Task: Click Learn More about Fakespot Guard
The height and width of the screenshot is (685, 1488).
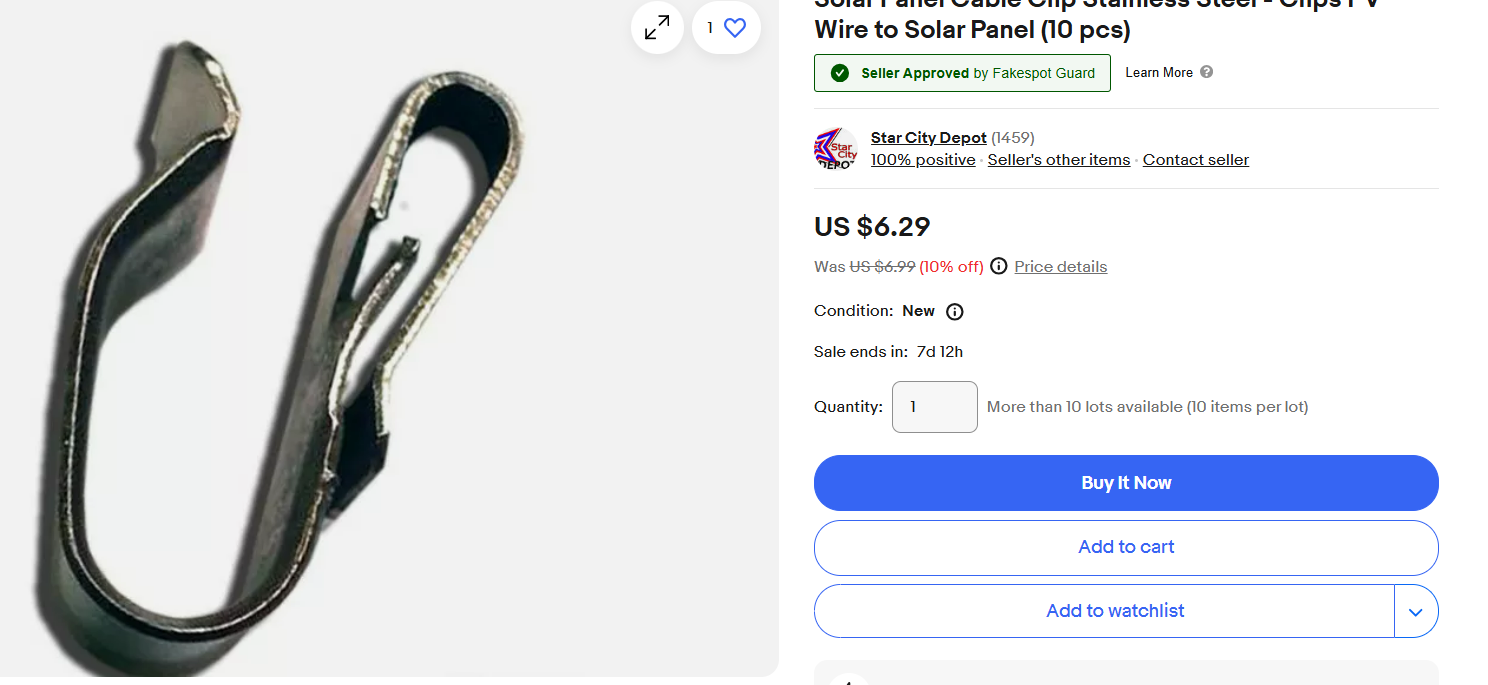Action: click(1158, 73)
